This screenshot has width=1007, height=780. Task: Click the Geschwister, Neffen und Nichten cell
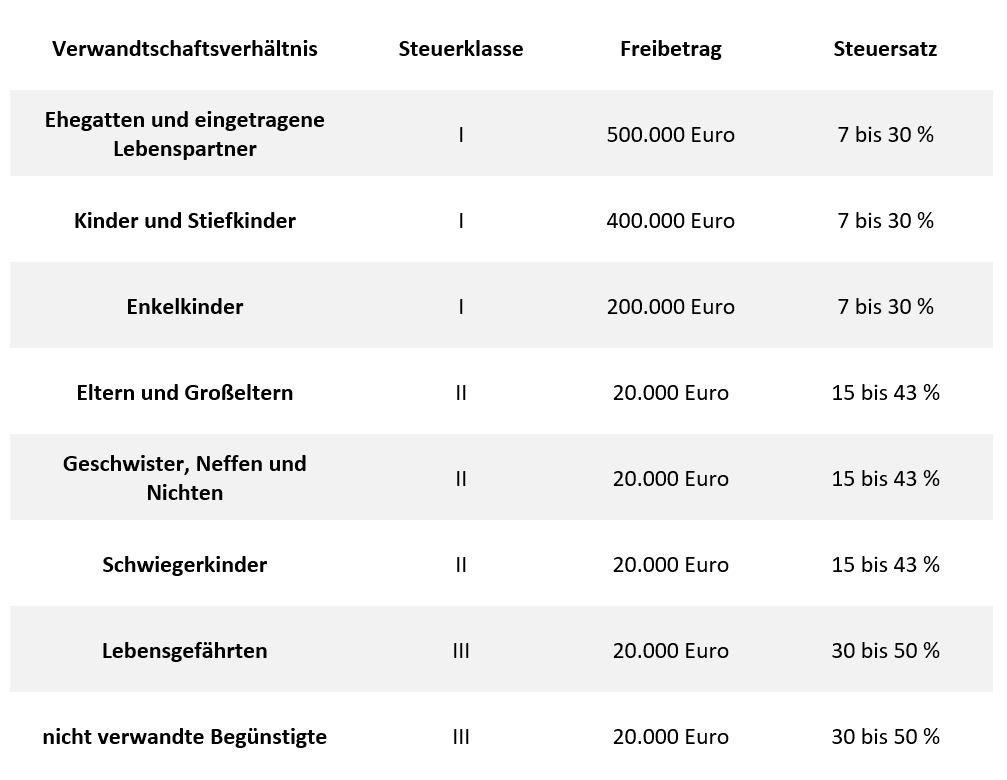[185, 478]
